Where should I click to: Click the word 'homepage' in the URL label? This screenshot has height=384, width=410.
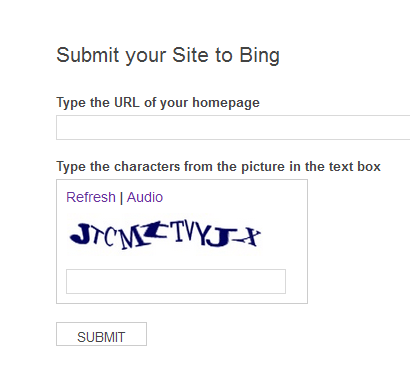(226, 103)
